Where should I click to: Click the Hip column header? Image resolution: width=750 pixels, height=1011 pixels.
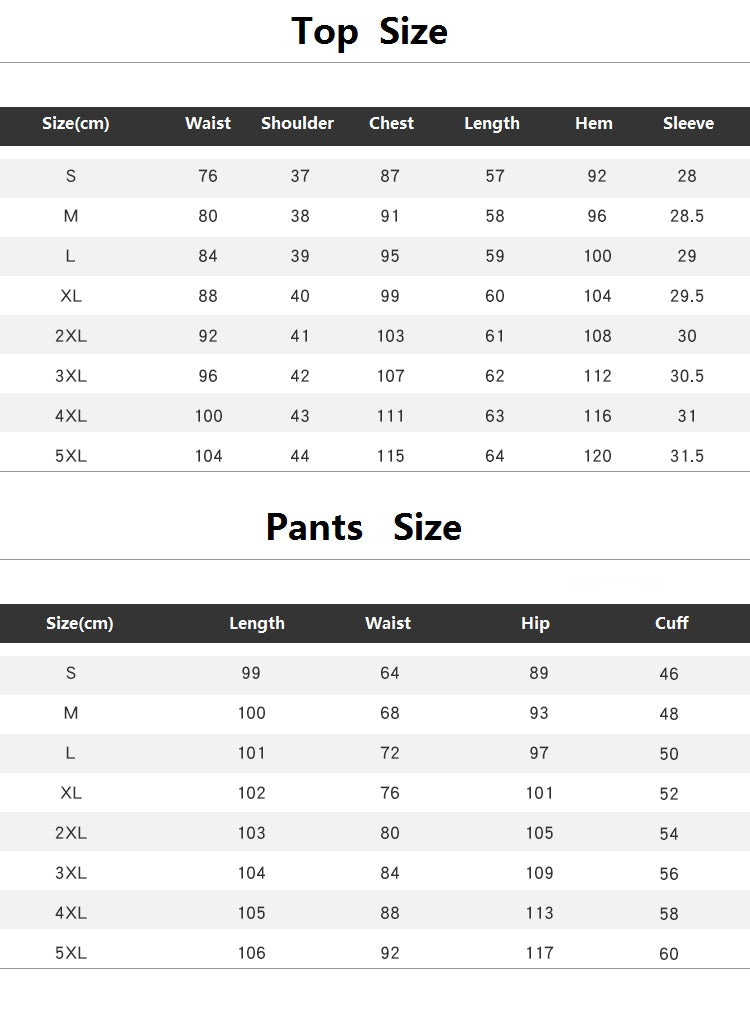pyautogui.click(x=535, y=623)
